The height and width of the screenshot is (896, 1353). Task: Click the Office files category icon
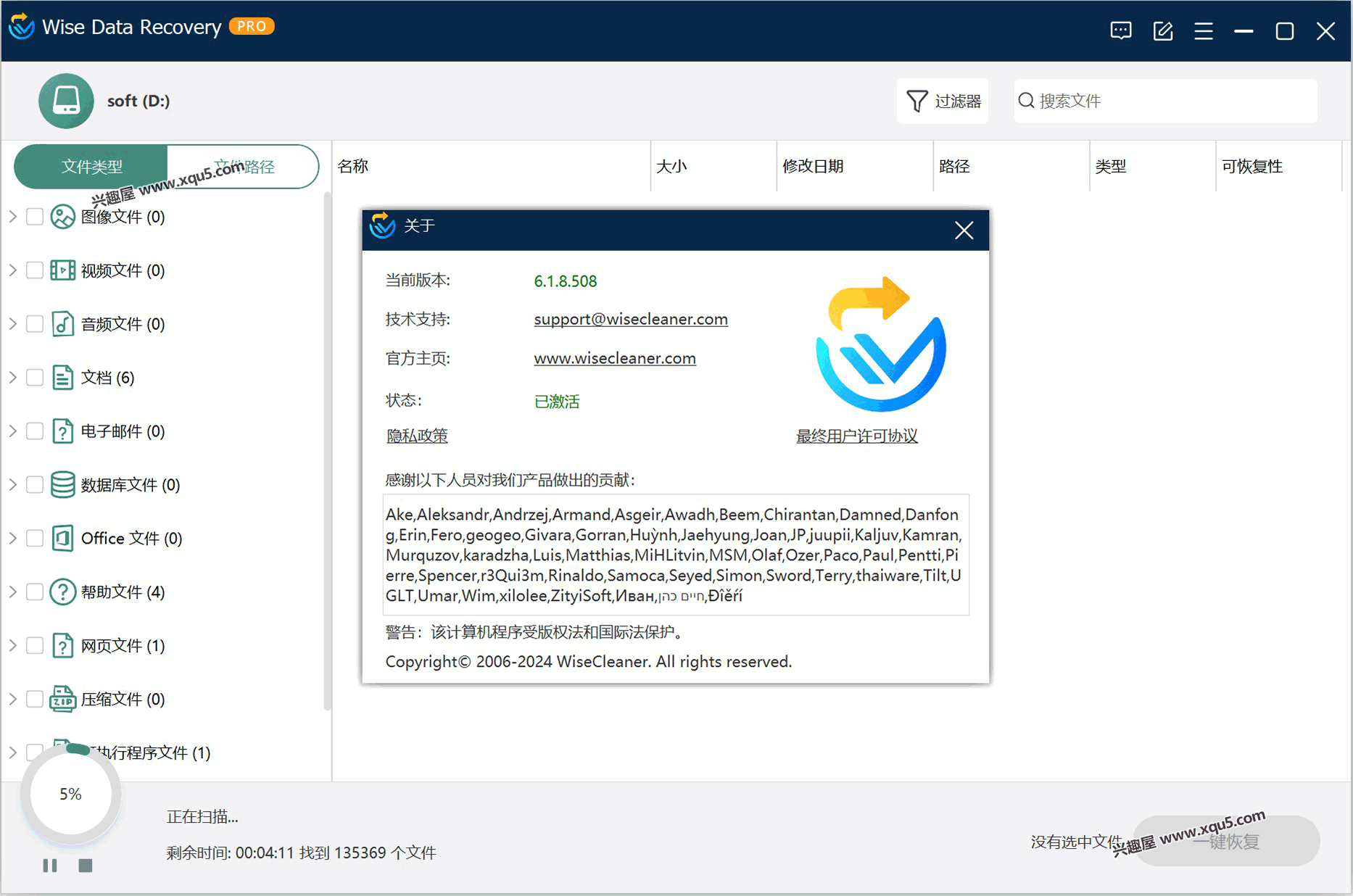(63, 539)
